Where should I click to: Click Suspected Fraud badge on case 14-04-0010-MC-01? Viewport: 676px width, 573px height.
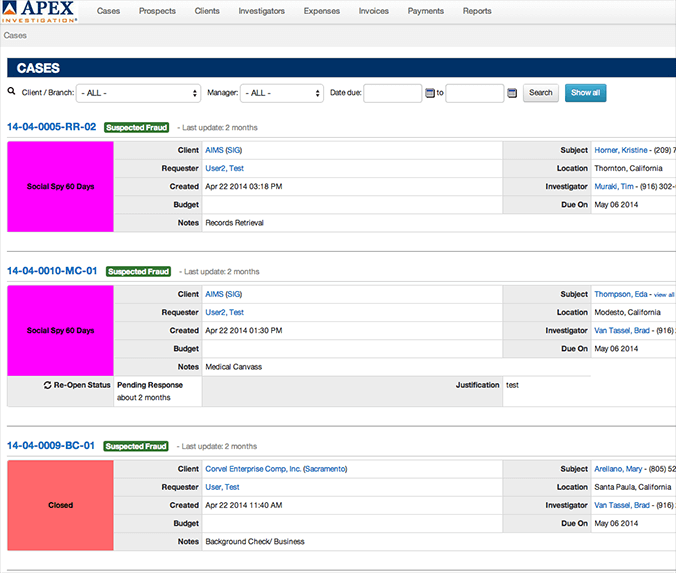(137, 271)
